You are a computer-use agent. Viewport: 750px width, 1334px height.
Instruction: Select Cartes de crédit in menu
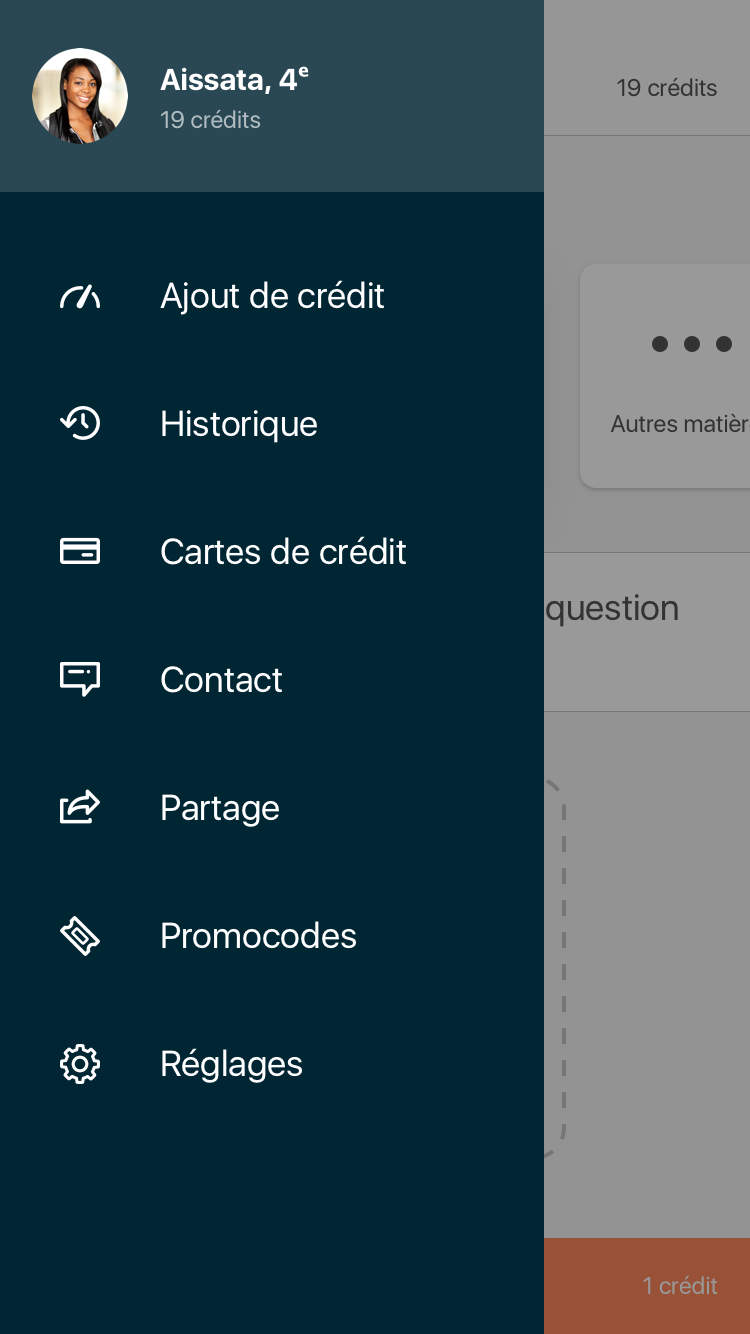[x=283, y=552]
